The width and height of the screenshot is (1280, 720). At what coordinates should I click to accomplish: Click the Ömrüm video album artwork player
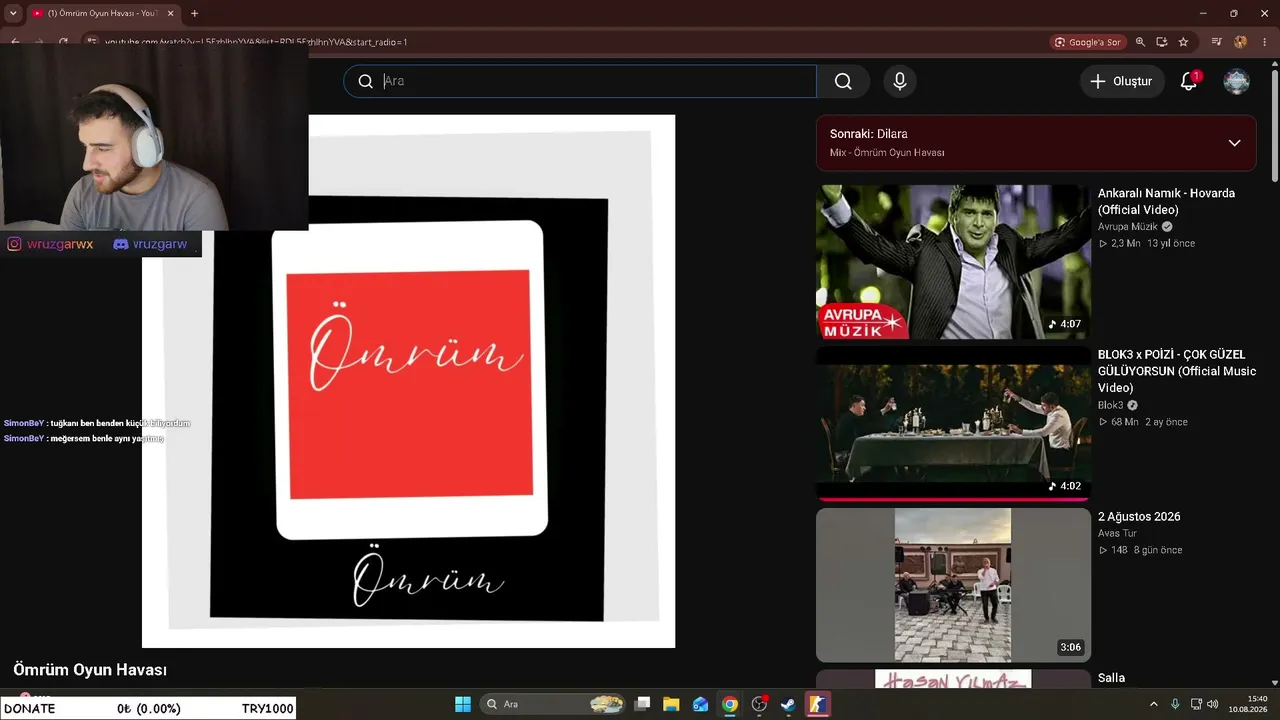[x=408, y=381]
